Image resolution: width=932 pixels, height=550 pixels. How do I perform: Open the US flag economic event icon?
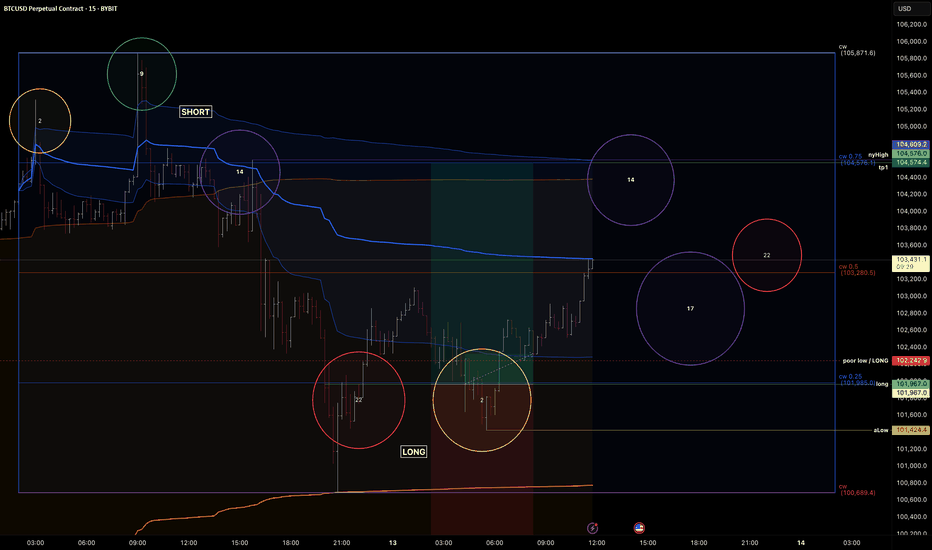(x=639, y=527)
